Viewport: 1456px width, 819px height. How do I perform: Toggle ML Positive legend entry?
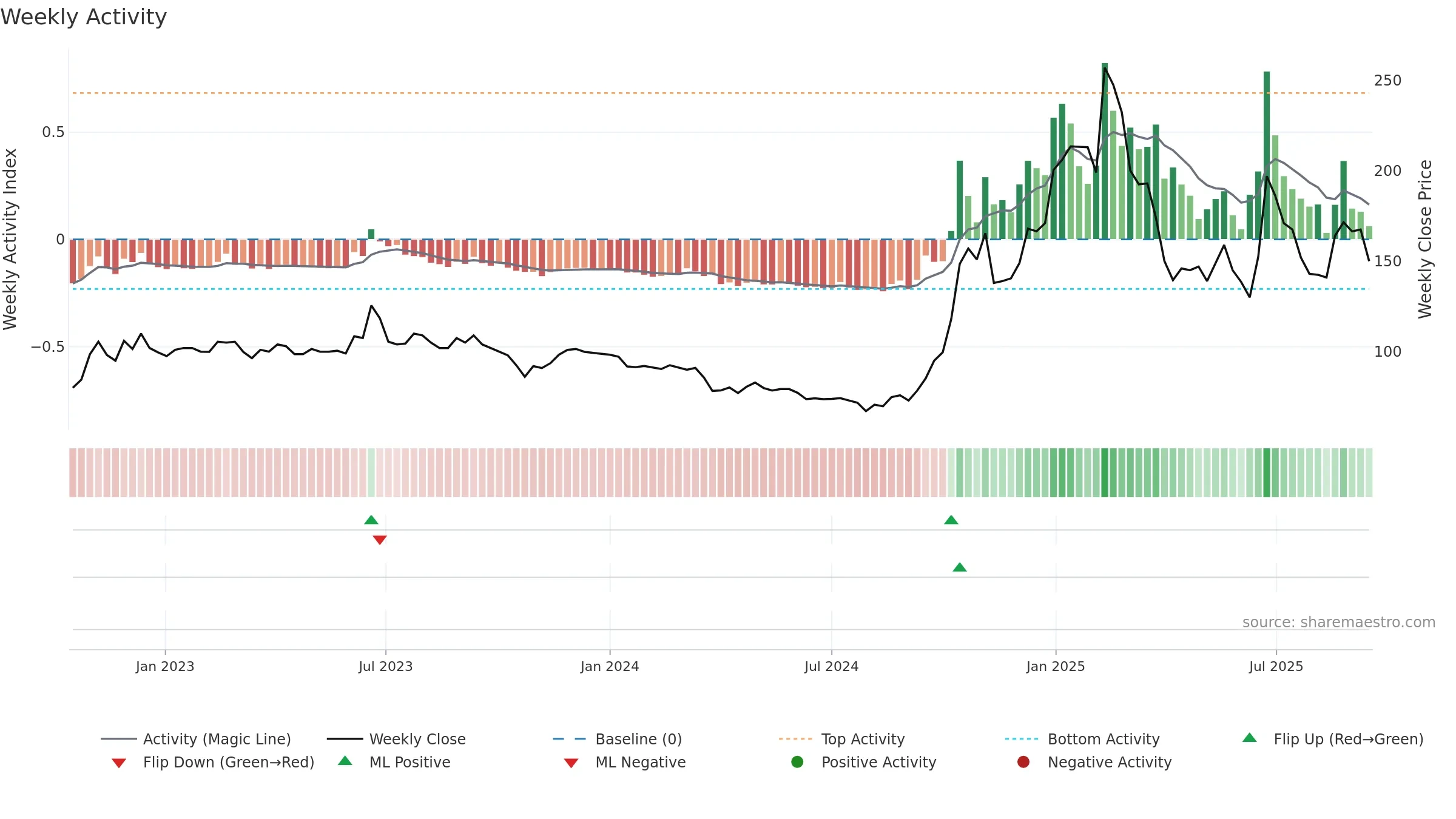pos(394,762)
